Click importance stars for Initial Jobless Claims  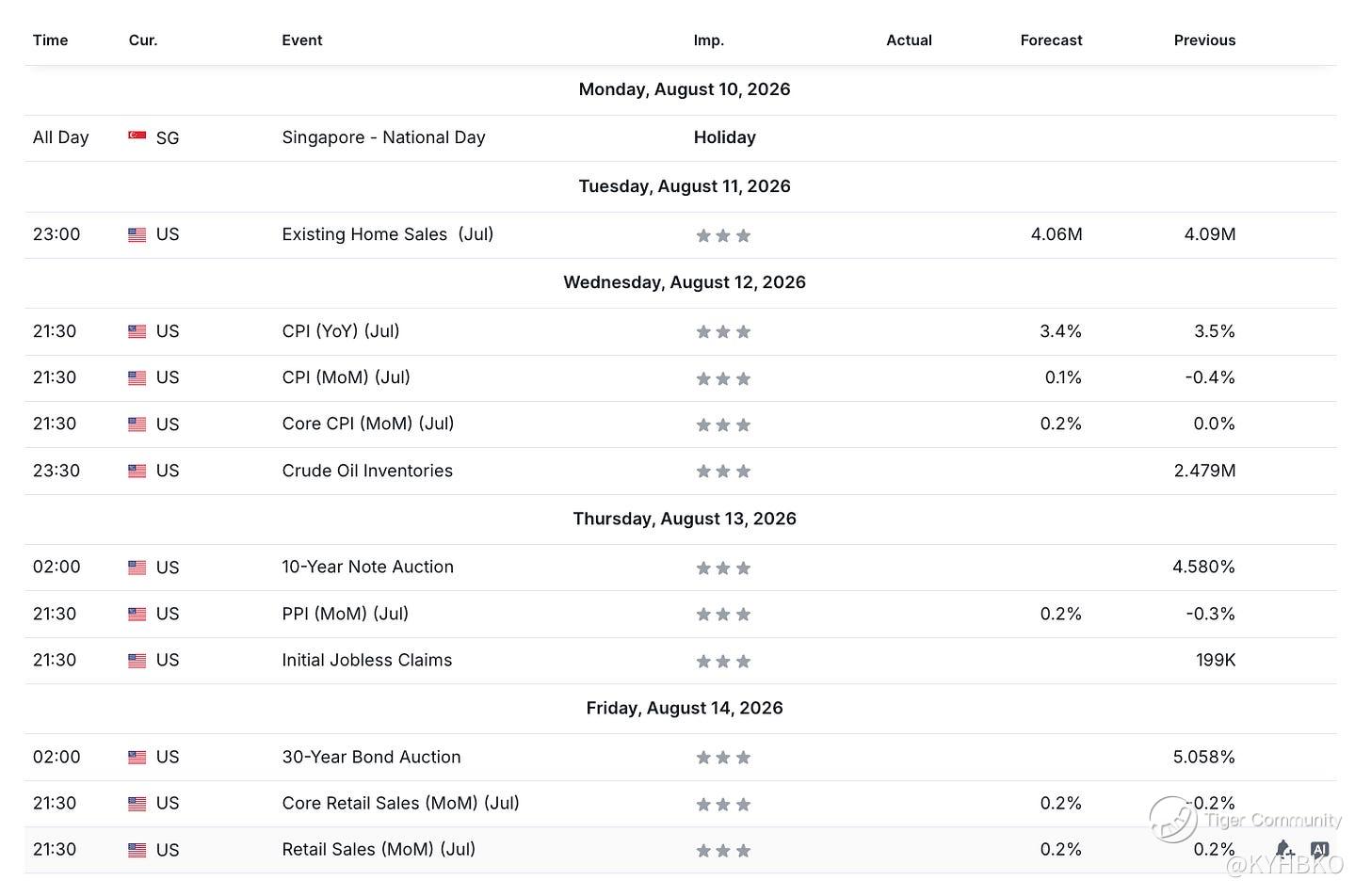(x=723, y=661)
